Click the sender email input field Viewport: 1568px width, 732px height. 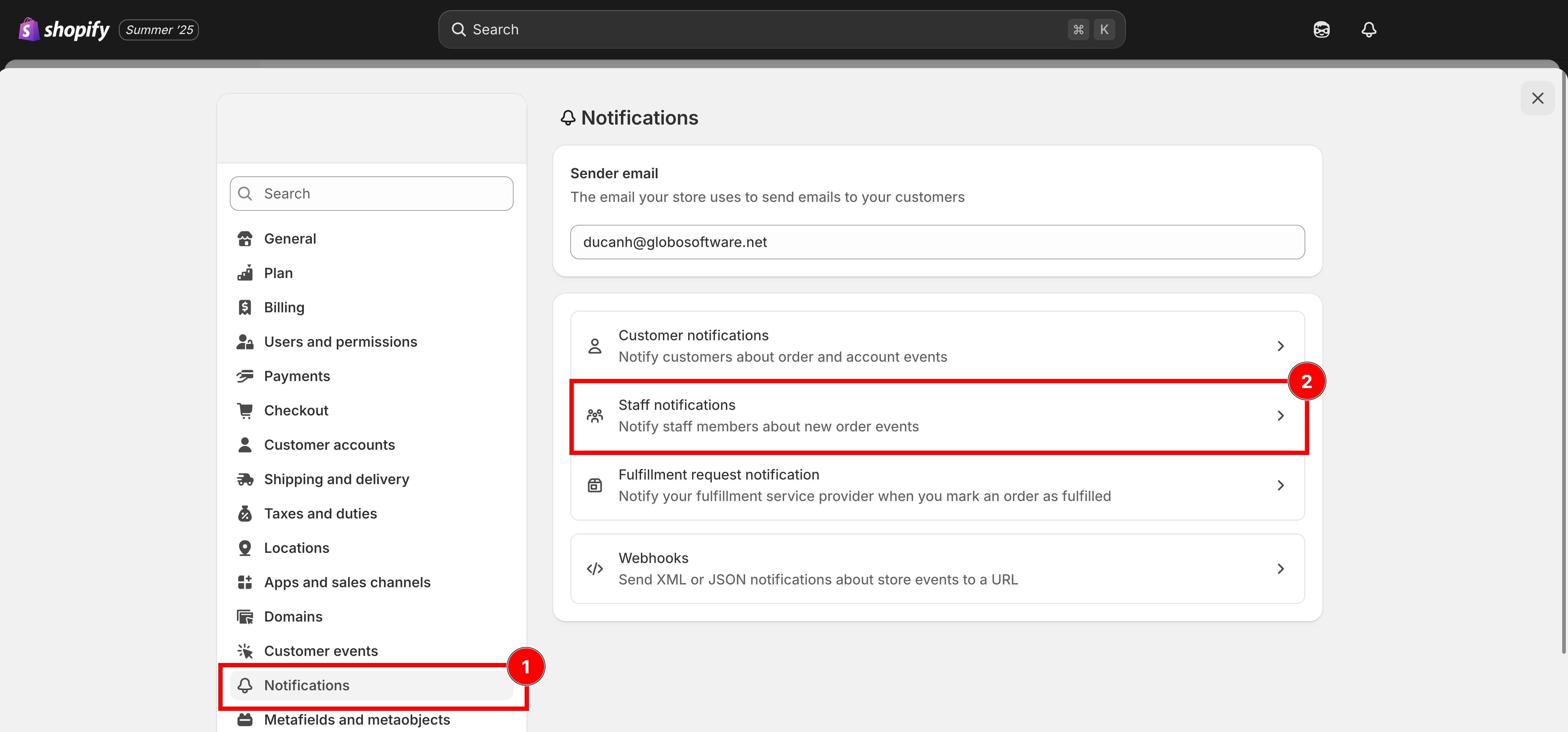[937, 242]
